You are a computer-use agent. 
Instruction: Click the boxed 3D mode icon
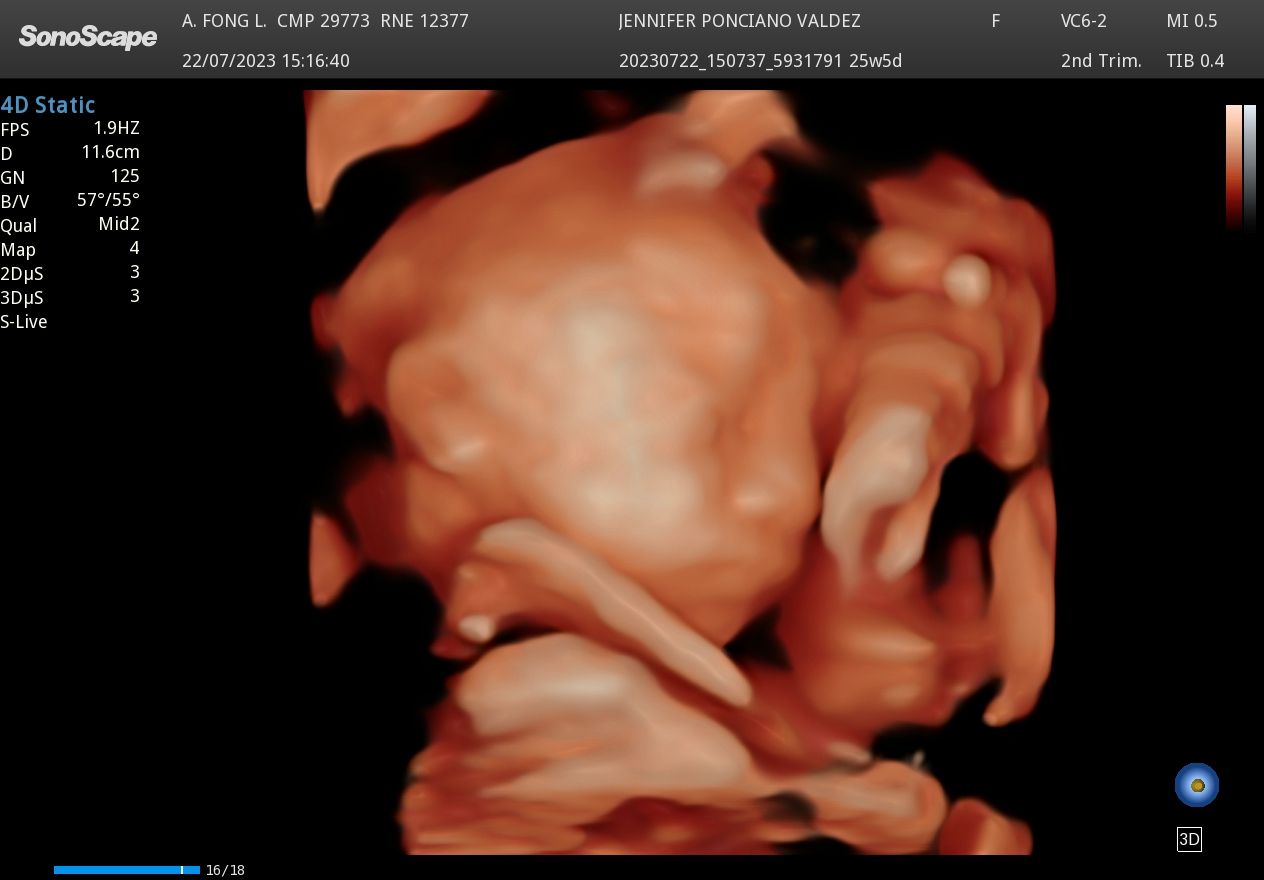1189,840
